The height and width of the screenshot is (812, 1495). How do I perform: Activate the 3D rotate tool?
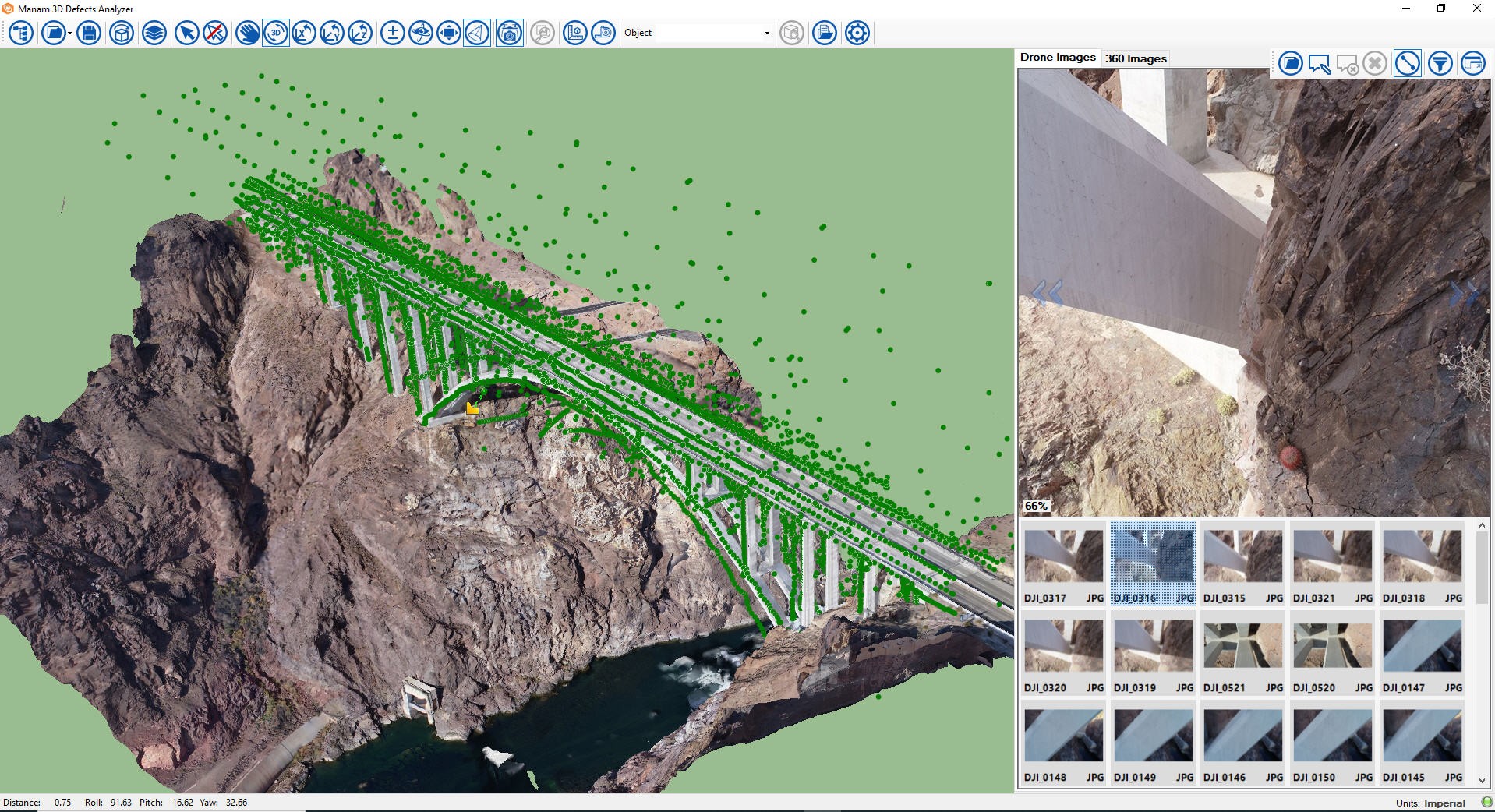point(277,33)
